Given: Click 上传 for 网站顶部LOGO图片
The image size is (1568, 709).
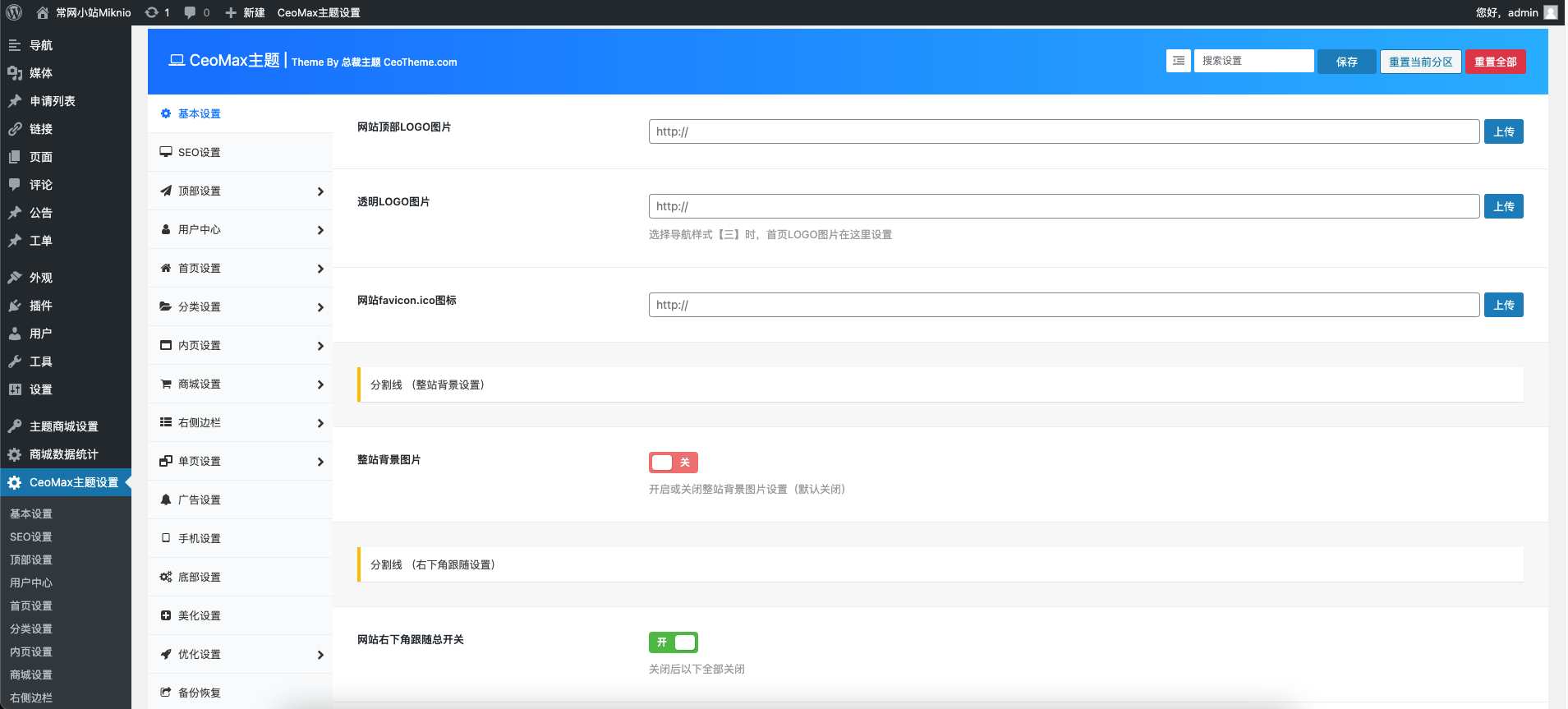Looking at the screenshot, I should tap(1504, 131).
